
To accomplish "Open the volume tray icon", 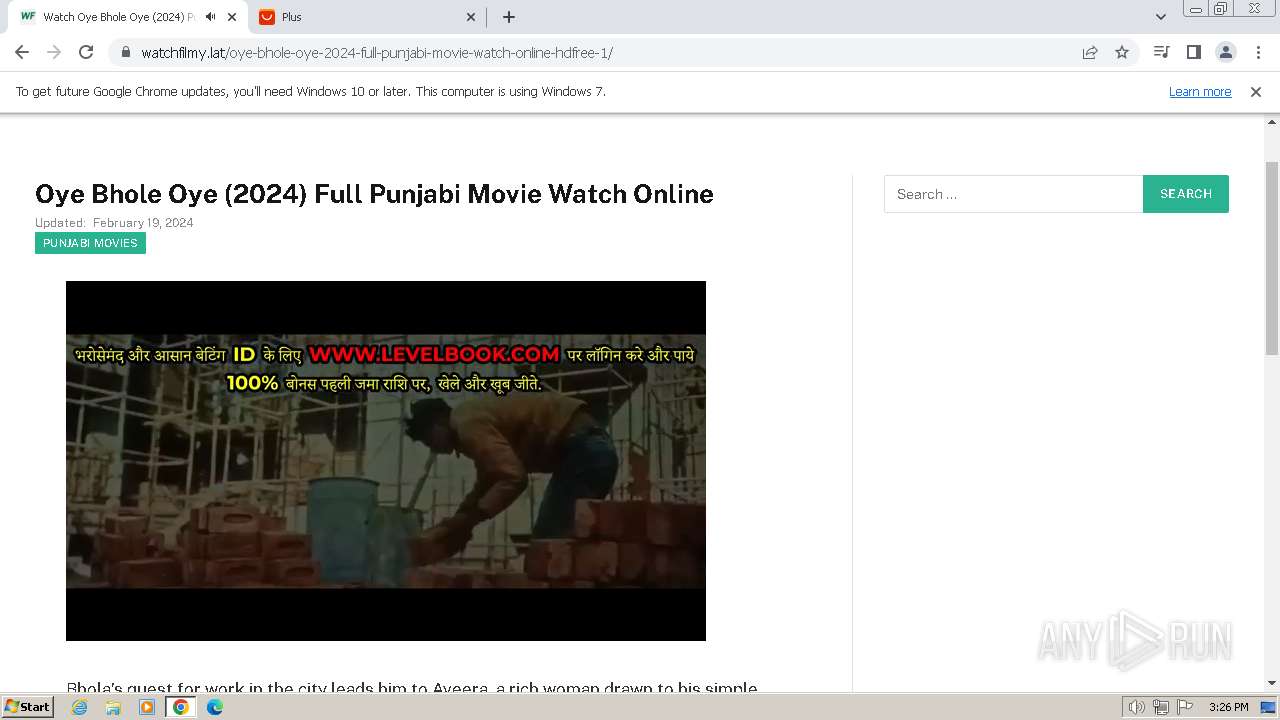I will [x=1137, y=707].
